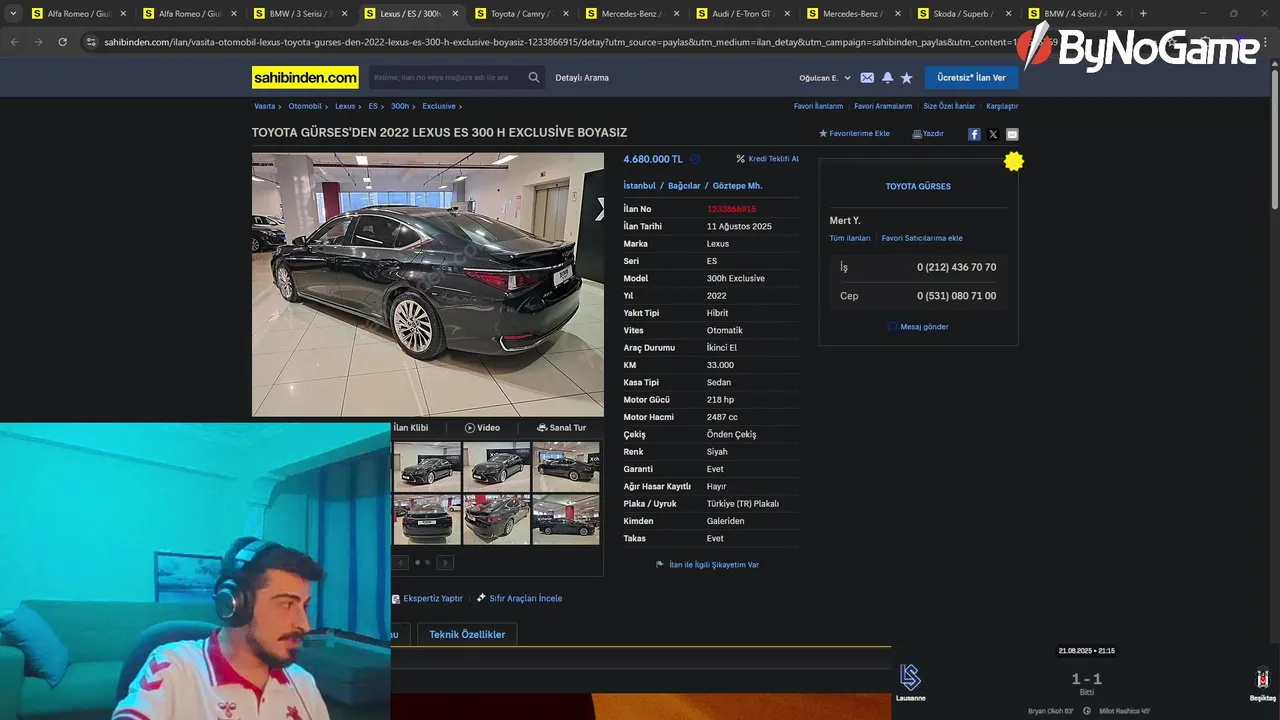This screenshot has width=1280, height=720.
Task: Click thumbnail gallery next page arrow
Action: pos(445,563)
